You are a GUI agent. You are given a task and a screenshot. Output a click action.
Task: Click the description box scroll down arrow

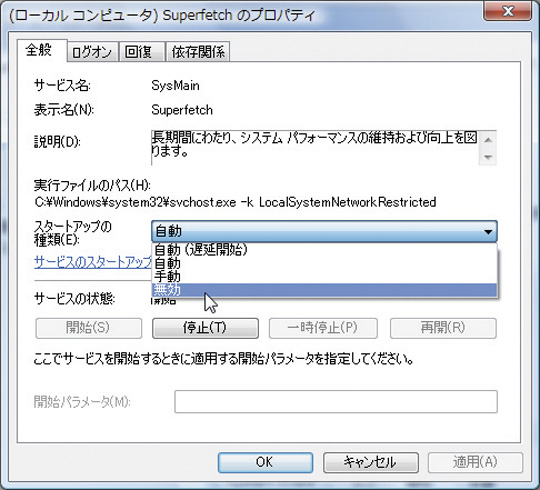click(488, 157)
